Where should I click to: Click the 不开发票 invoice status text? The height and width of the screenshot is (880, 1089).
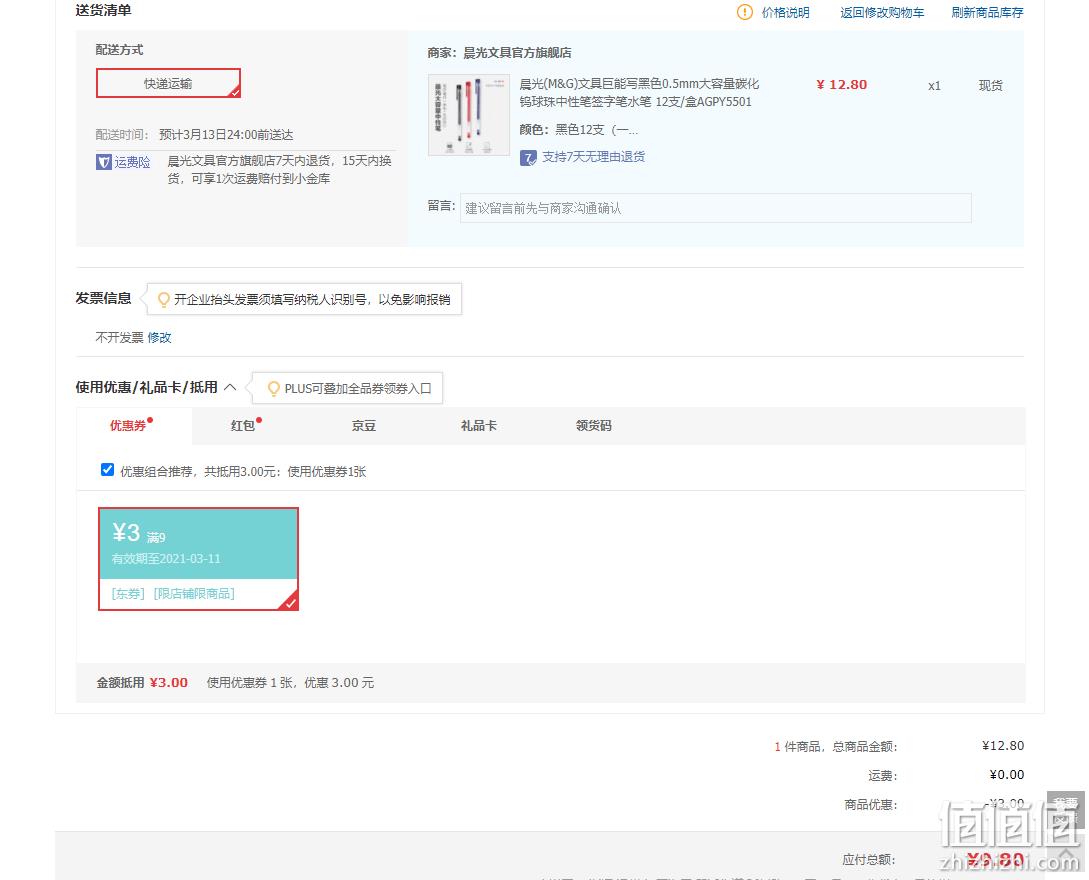[x=119, y=338]
